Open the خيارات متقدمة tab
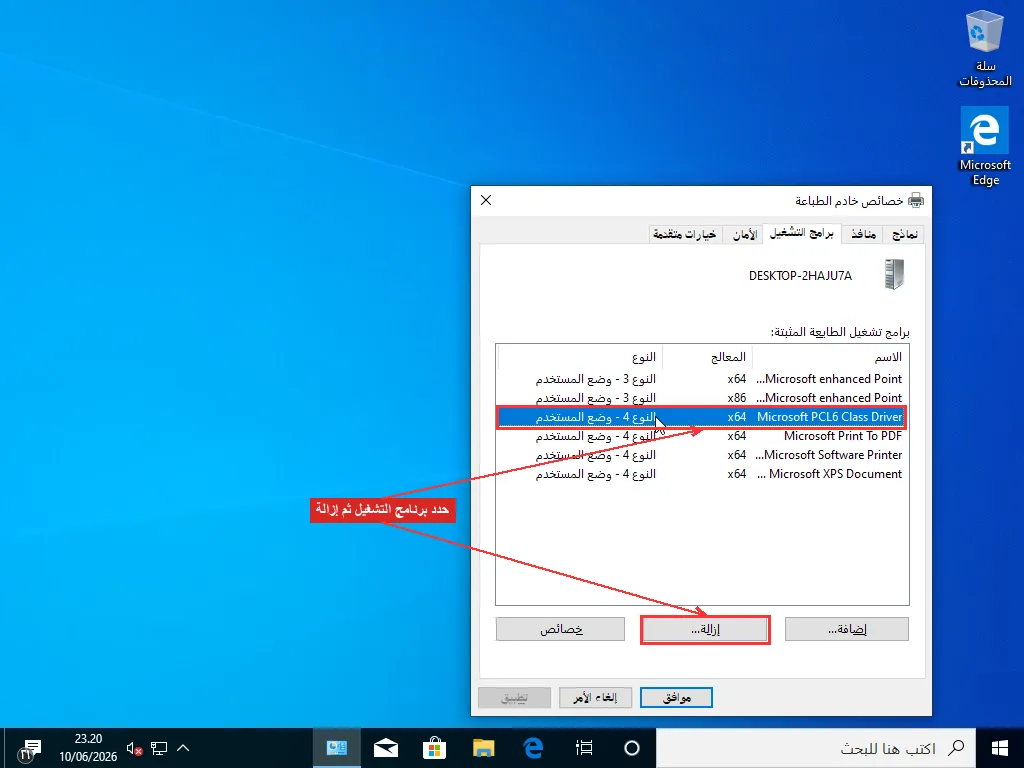1024x768 pixels. (685, 234)
